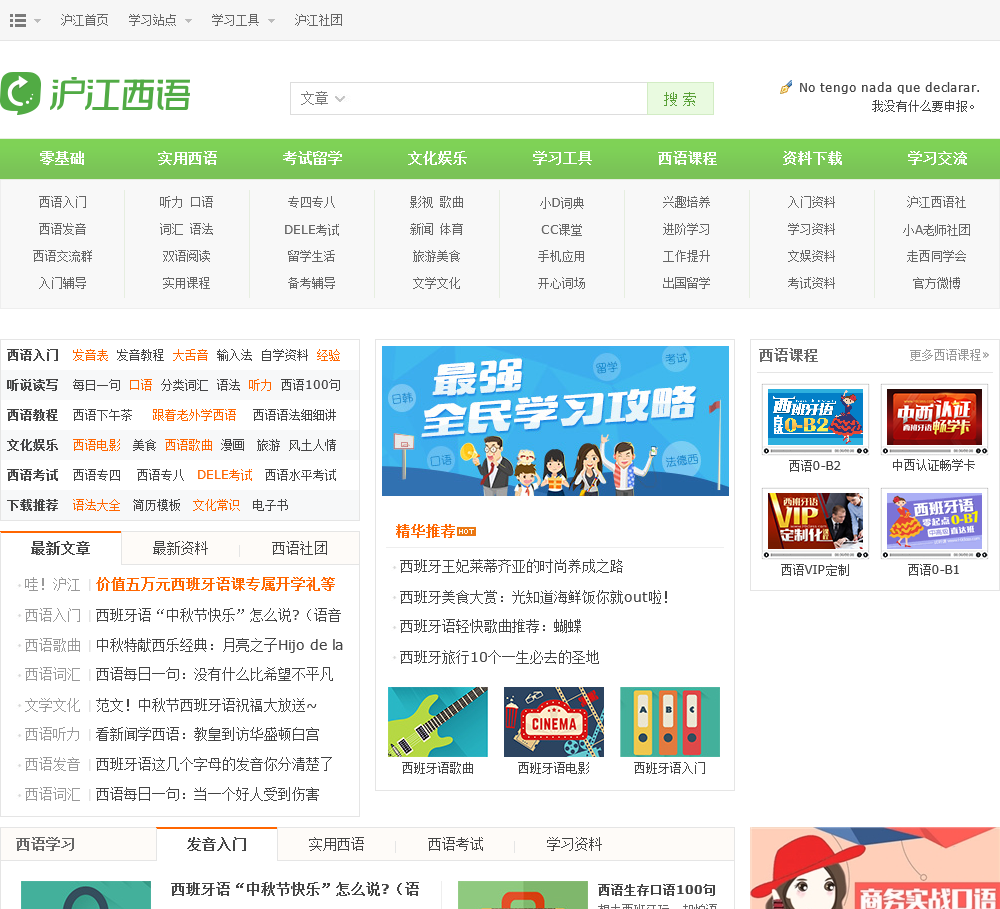Click the 语法大全 download link
This screenshot has width=1000, height=909.
96,505
